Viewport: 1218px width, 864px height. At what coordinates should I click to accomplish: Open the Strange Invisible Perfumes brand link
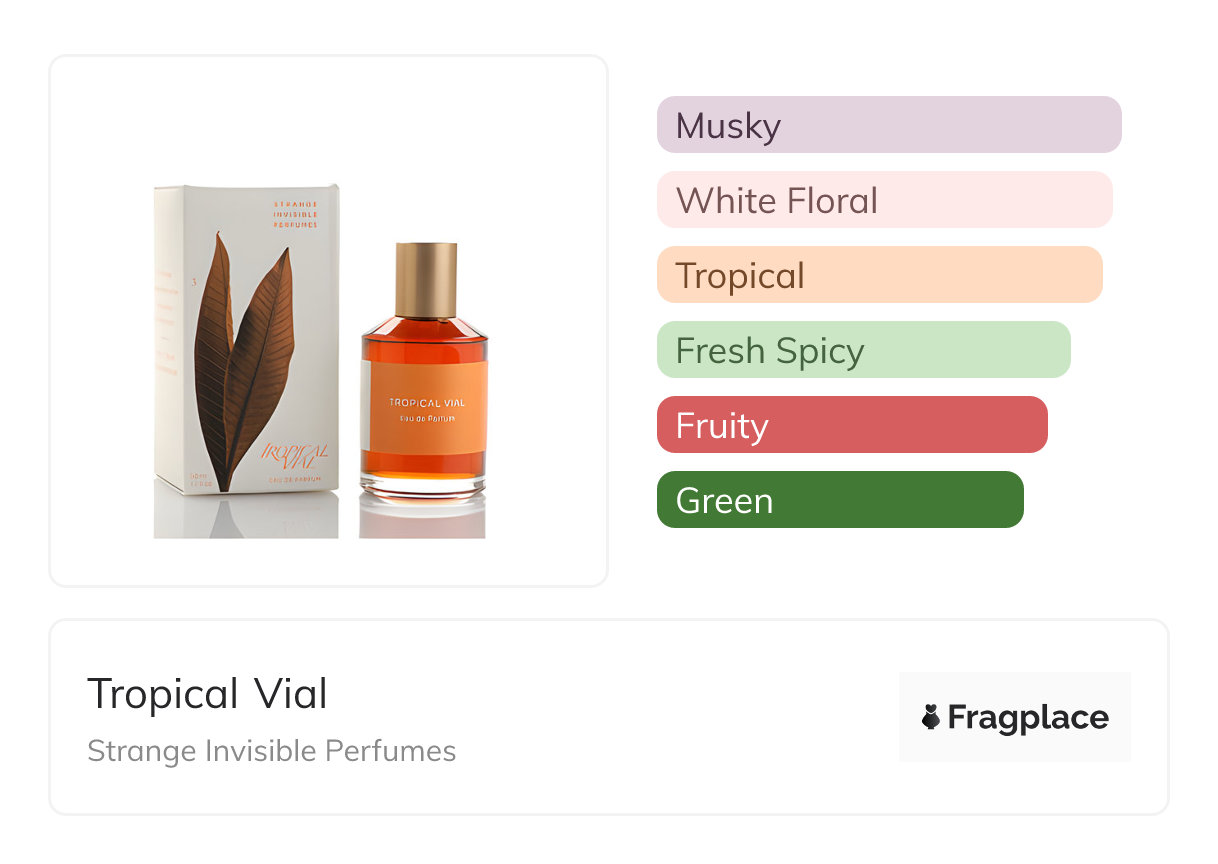point(271,751)
